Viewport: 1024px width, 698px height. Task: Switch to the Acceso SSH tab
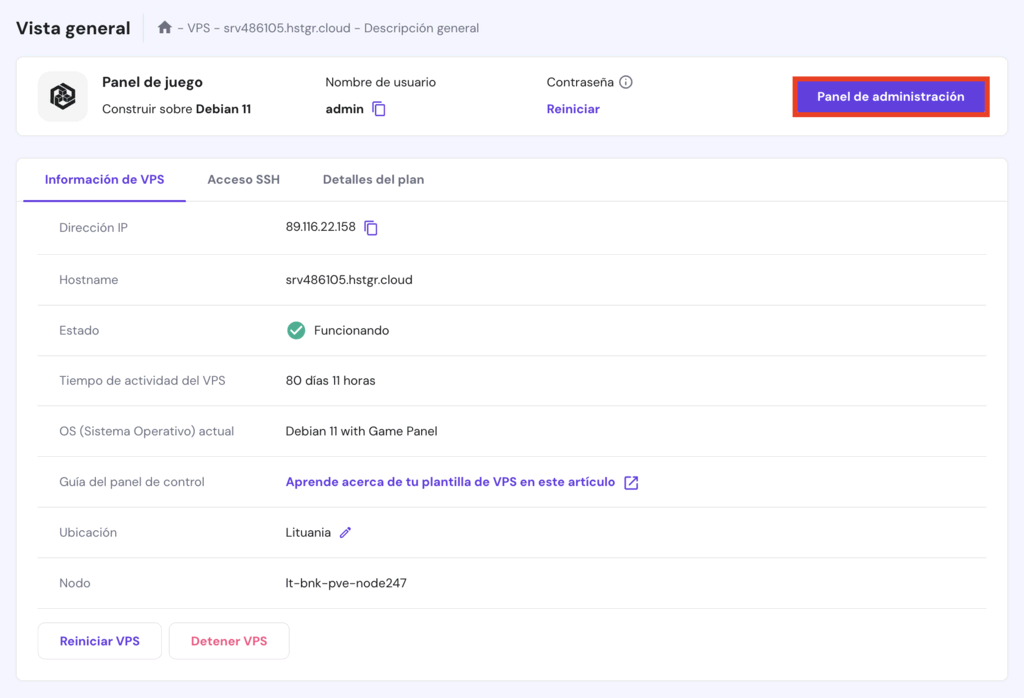[x=243, y=180]
